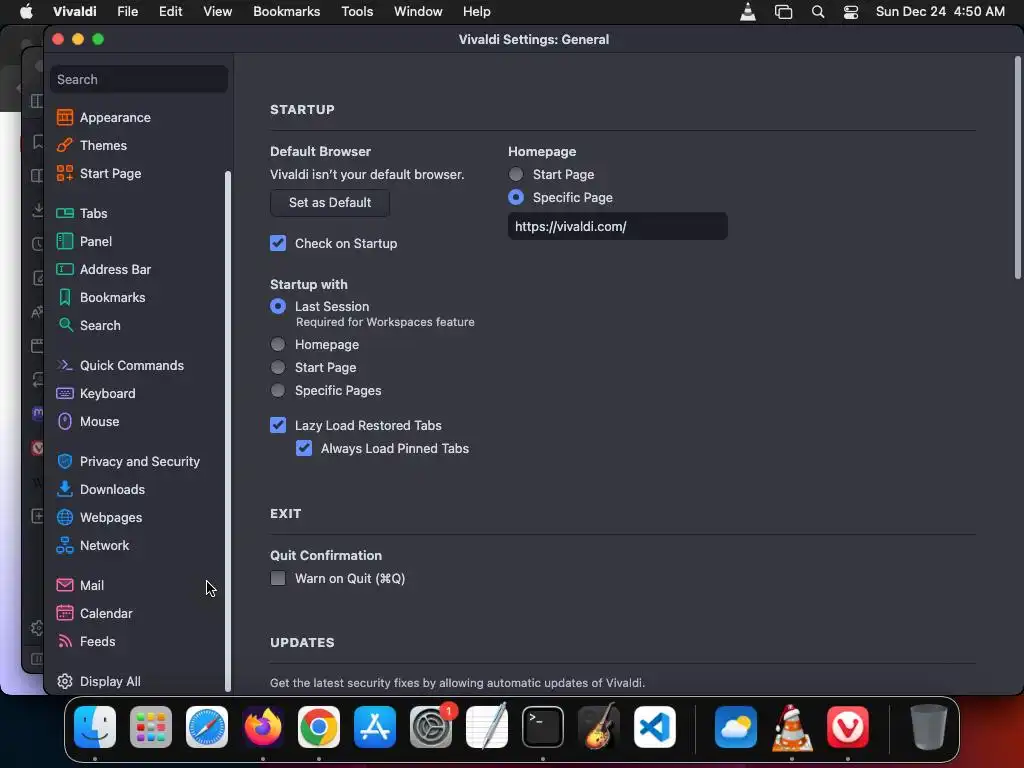Select Homepage Start Page radio button
Screen dimensions: 1024x768
[x=516, y=174]
